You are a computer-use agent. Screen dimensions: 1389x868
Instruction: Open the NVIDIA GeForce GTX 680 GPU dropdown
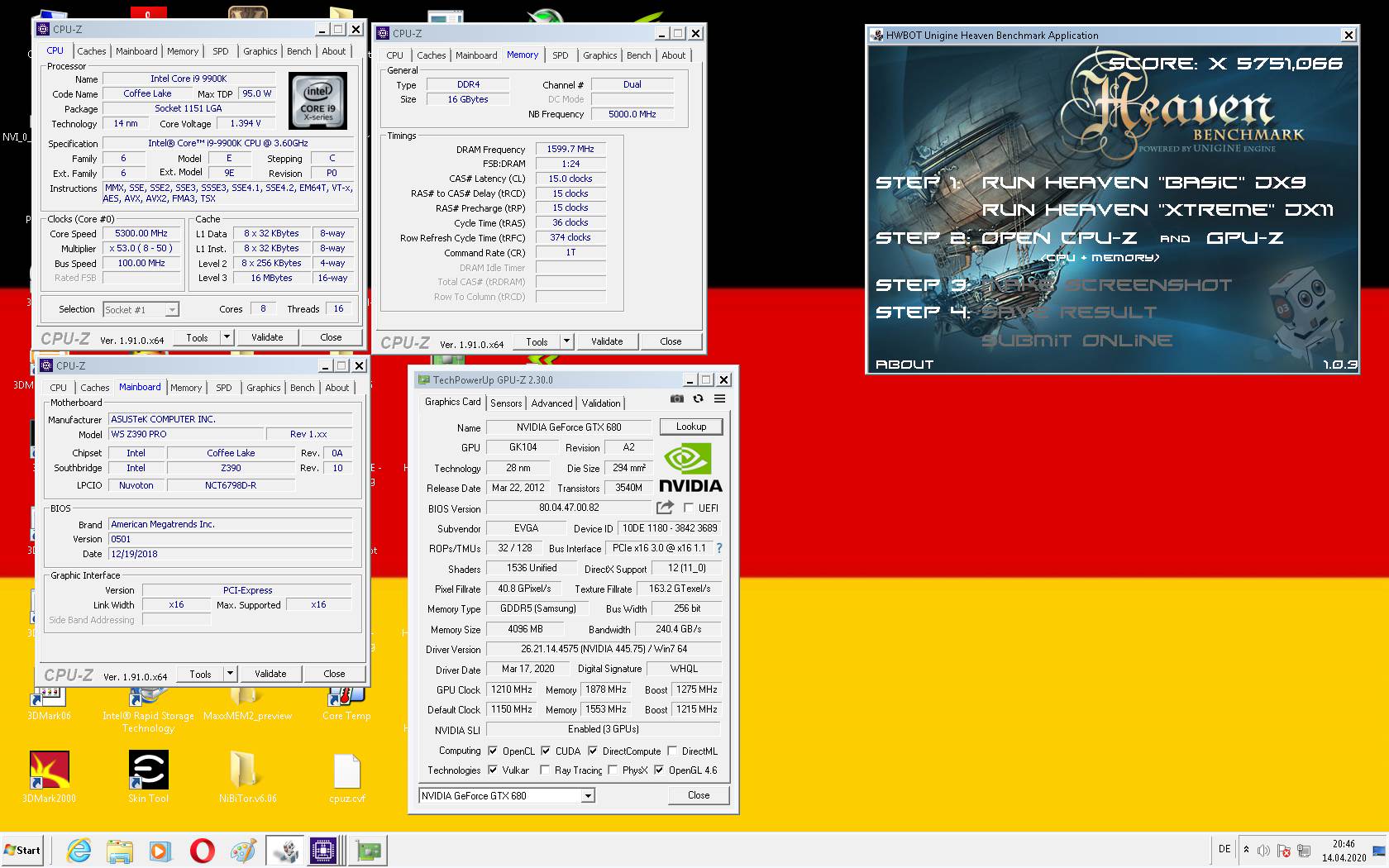click(x=507, y=795)
